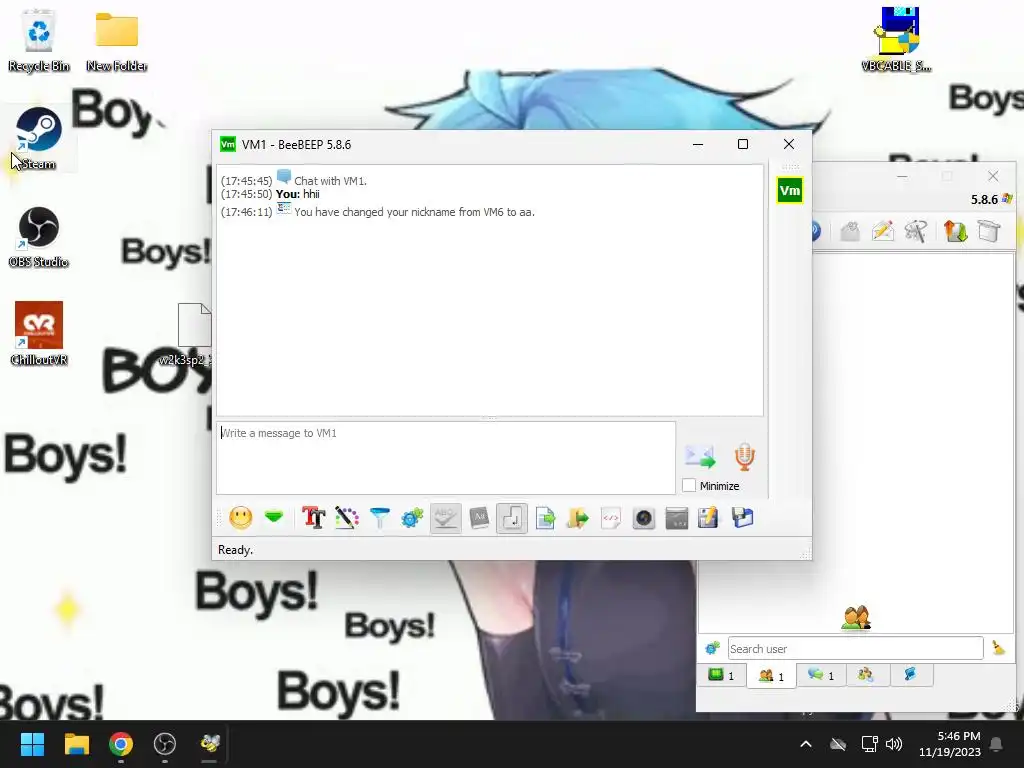Click the send file document icon

point(545,518)
